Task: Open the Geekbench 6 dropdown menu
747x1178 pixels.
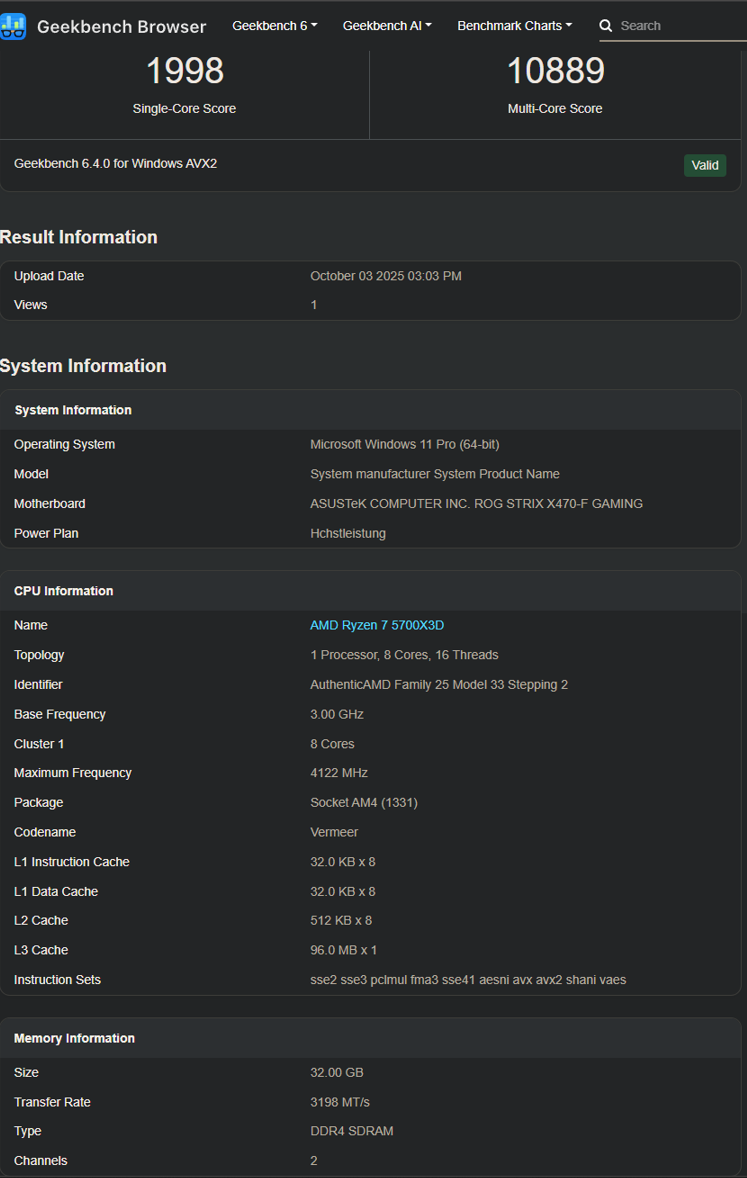Action: pos(274,26)
